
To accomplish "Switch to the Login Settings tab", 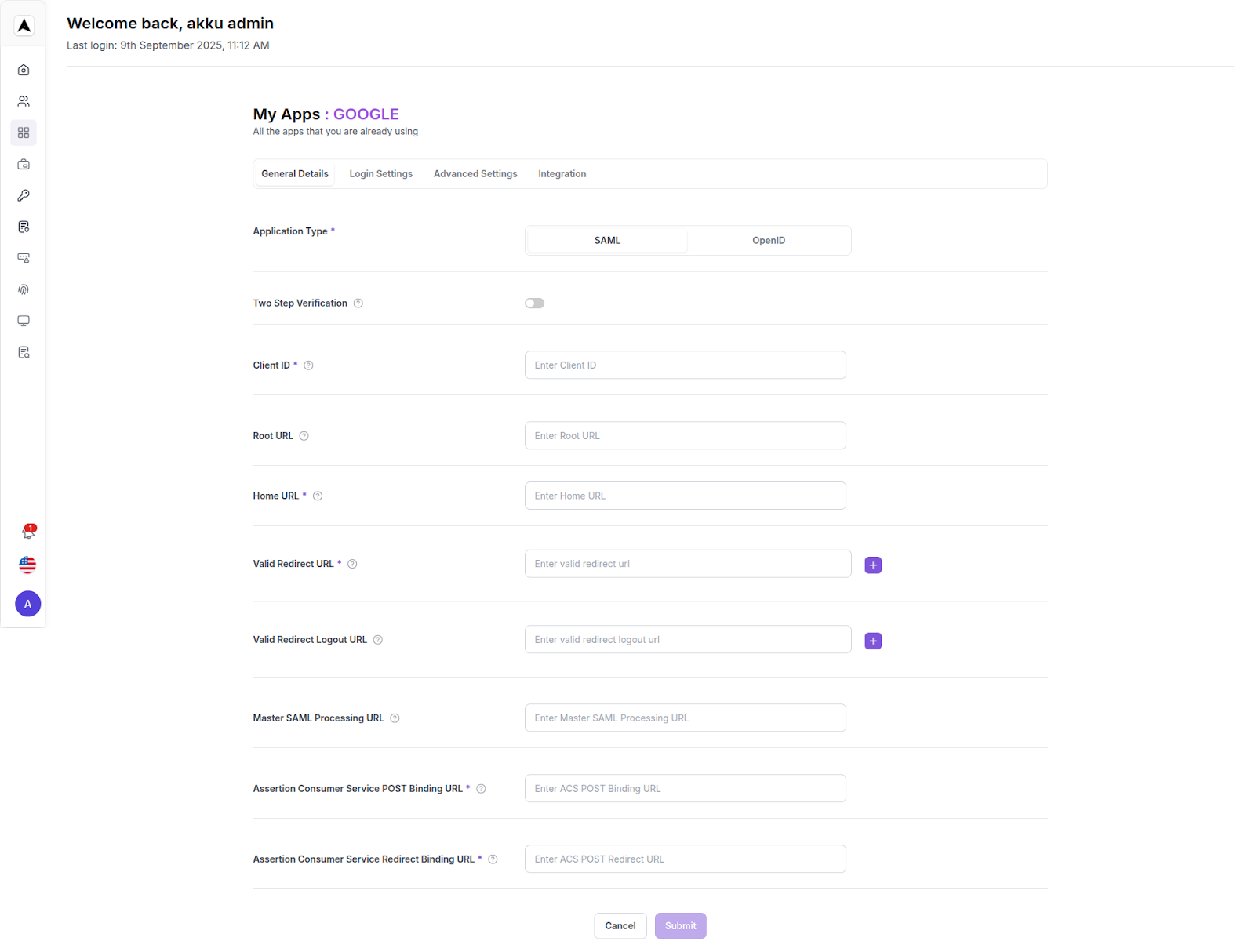I will 381,173.
